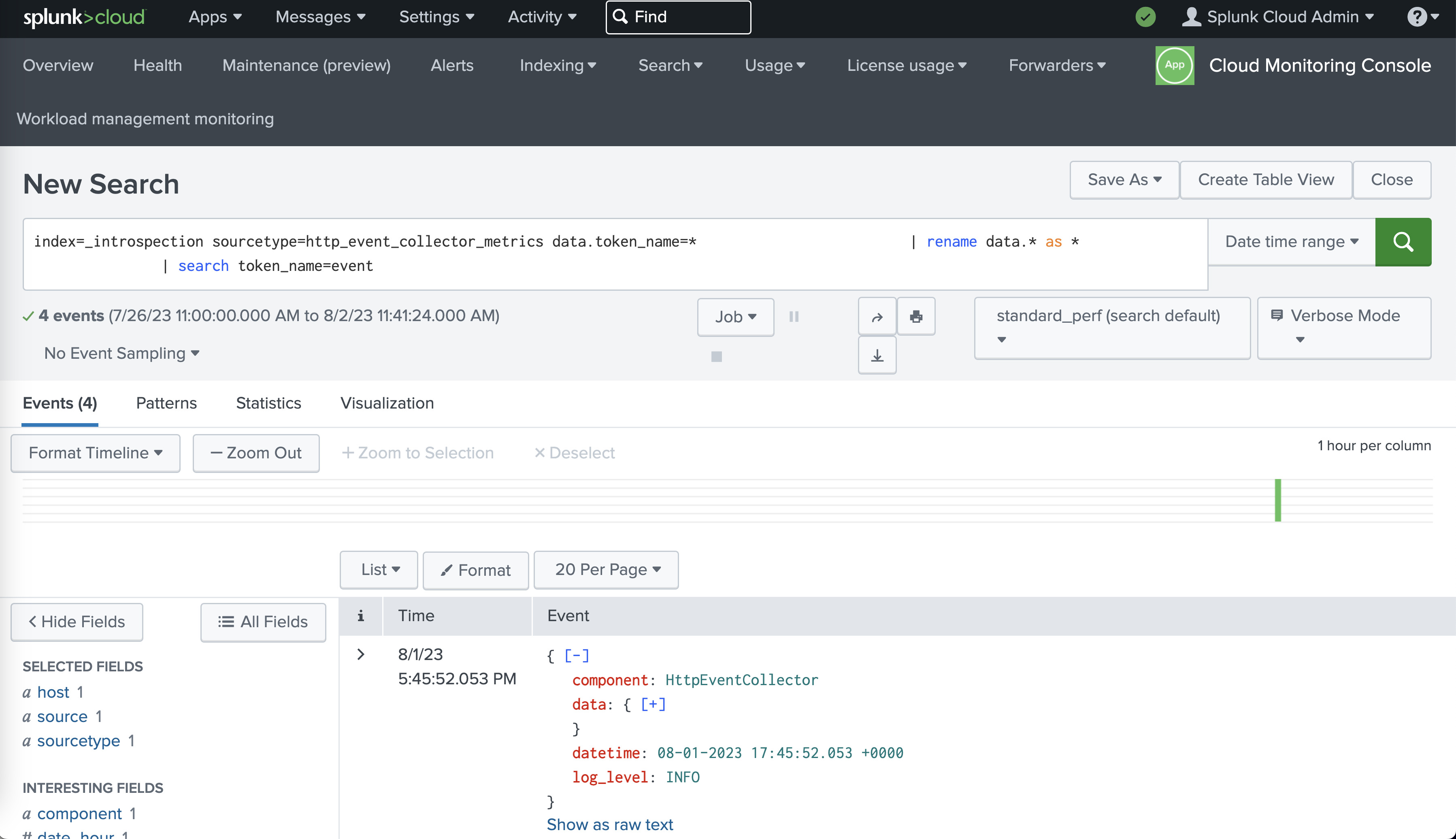Open the Save As dropdown
The height and width of the screenshot is (839, 1456).
(x=1124, y=180)
